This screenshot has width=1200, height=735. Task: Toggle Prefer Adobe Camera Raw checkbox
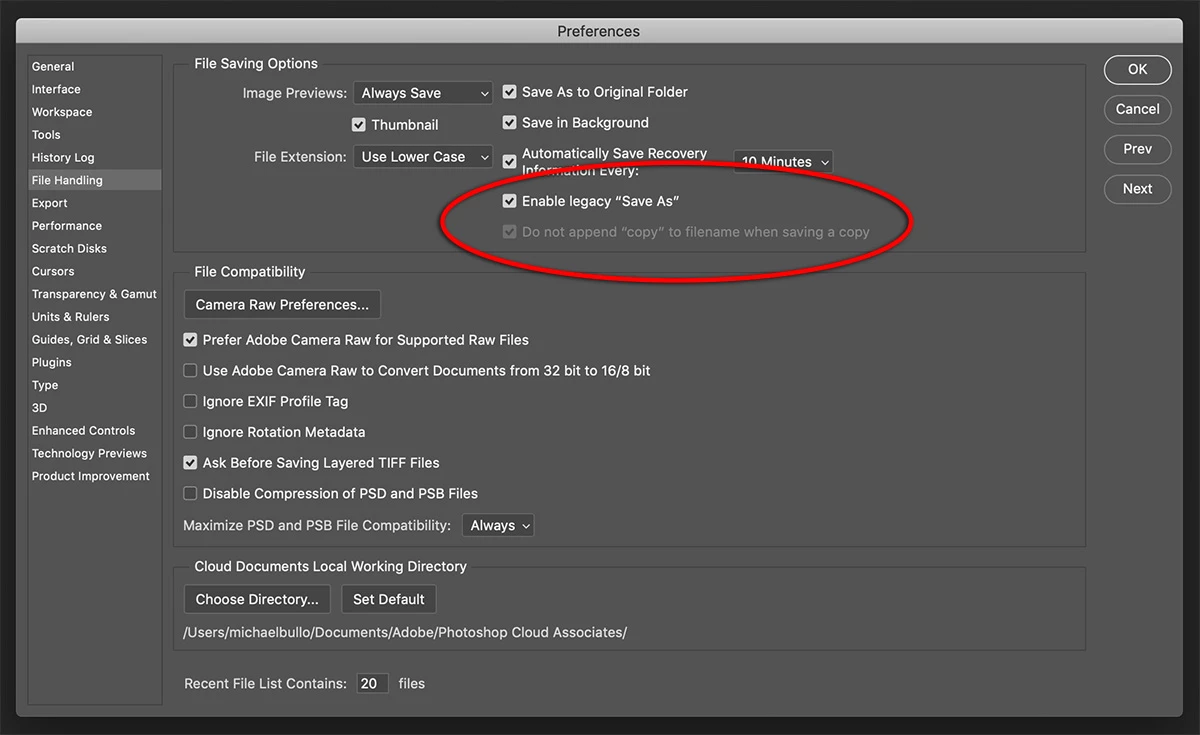pyautogui.click(x=190, y=340)
